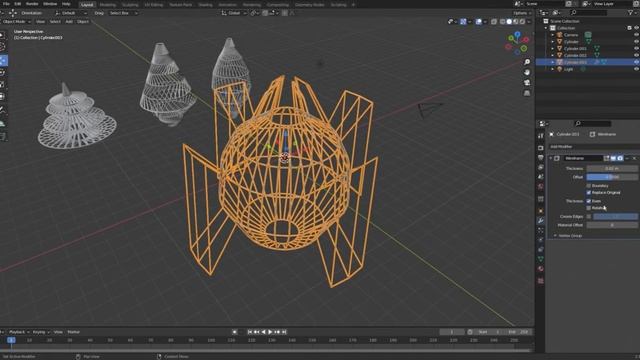Hide Camera with its eye icon
Screen dimensions: 640x360
(636, 35)
